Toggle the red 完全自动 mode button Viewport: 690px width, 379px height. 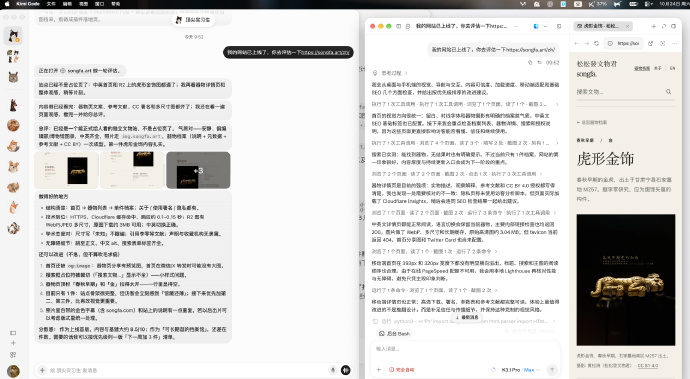(401, 370)
